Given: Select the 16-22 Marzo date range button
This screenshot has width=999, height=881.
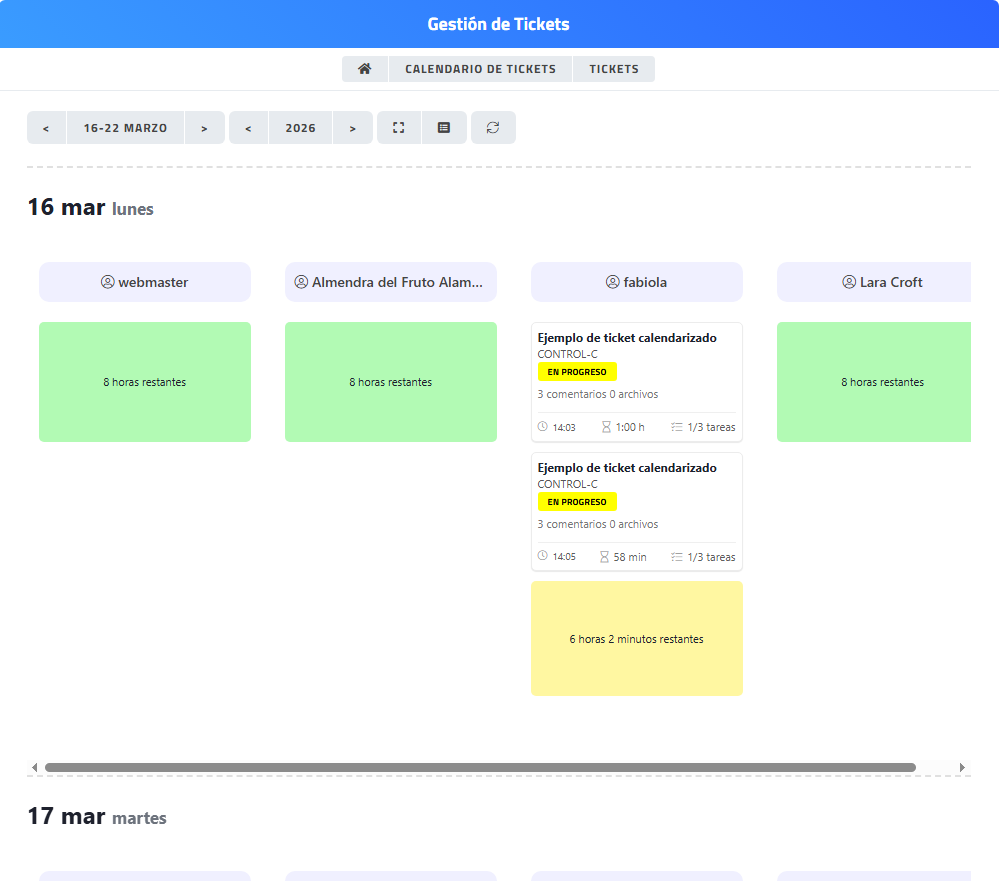Looking at the screenshot, I should click(125, 128).
